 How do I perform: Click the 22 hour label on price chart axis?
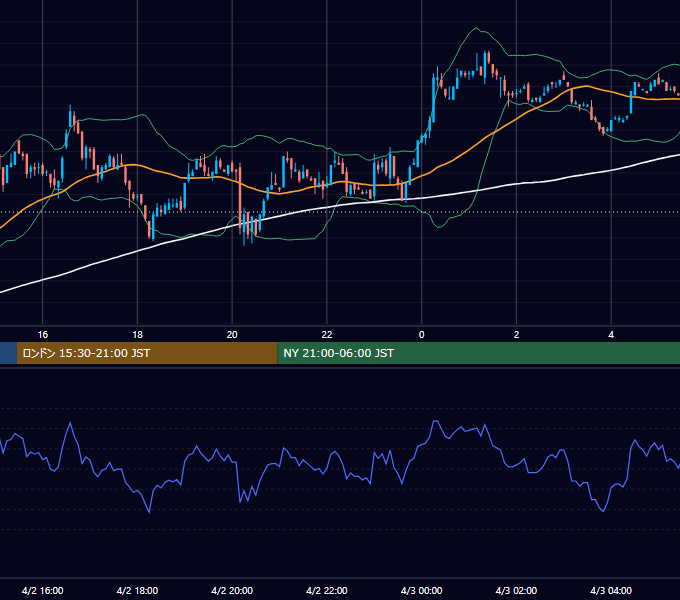(327, 335)
